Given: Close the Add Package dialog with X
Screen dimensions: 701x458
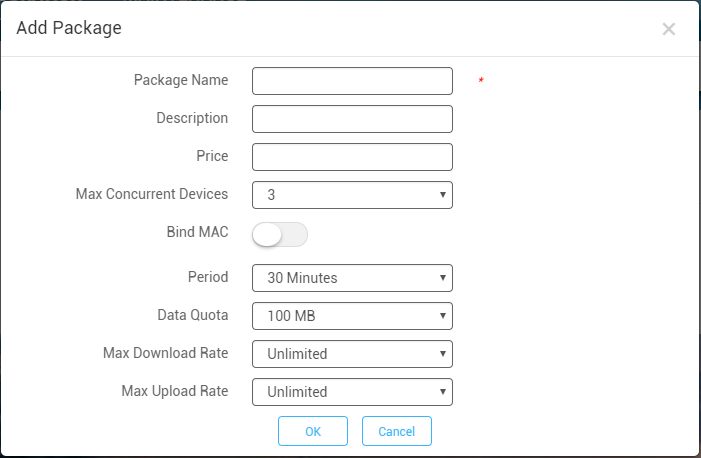Looking at the screenshot, I should coord(668,29).
